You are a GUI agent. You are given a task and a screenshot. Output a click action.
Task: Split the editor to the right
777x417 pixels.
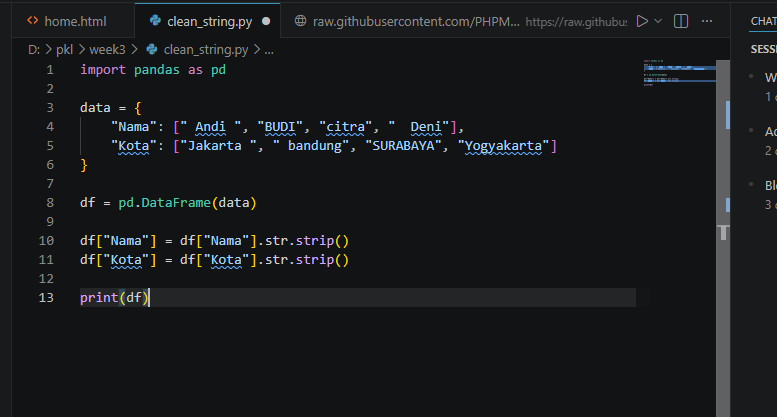[681, 21]
